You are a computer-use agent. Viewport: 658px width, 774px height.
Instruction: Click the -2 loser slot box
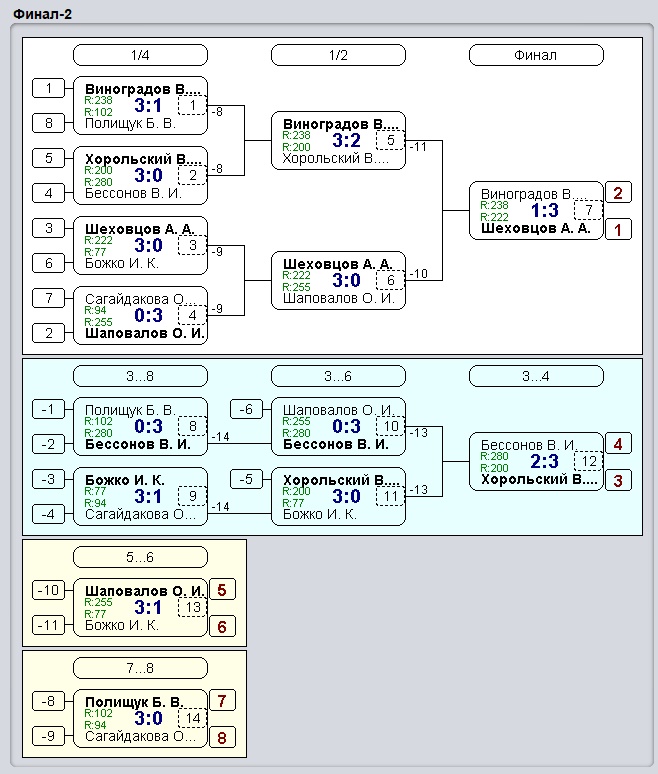(x=48, y=444)
